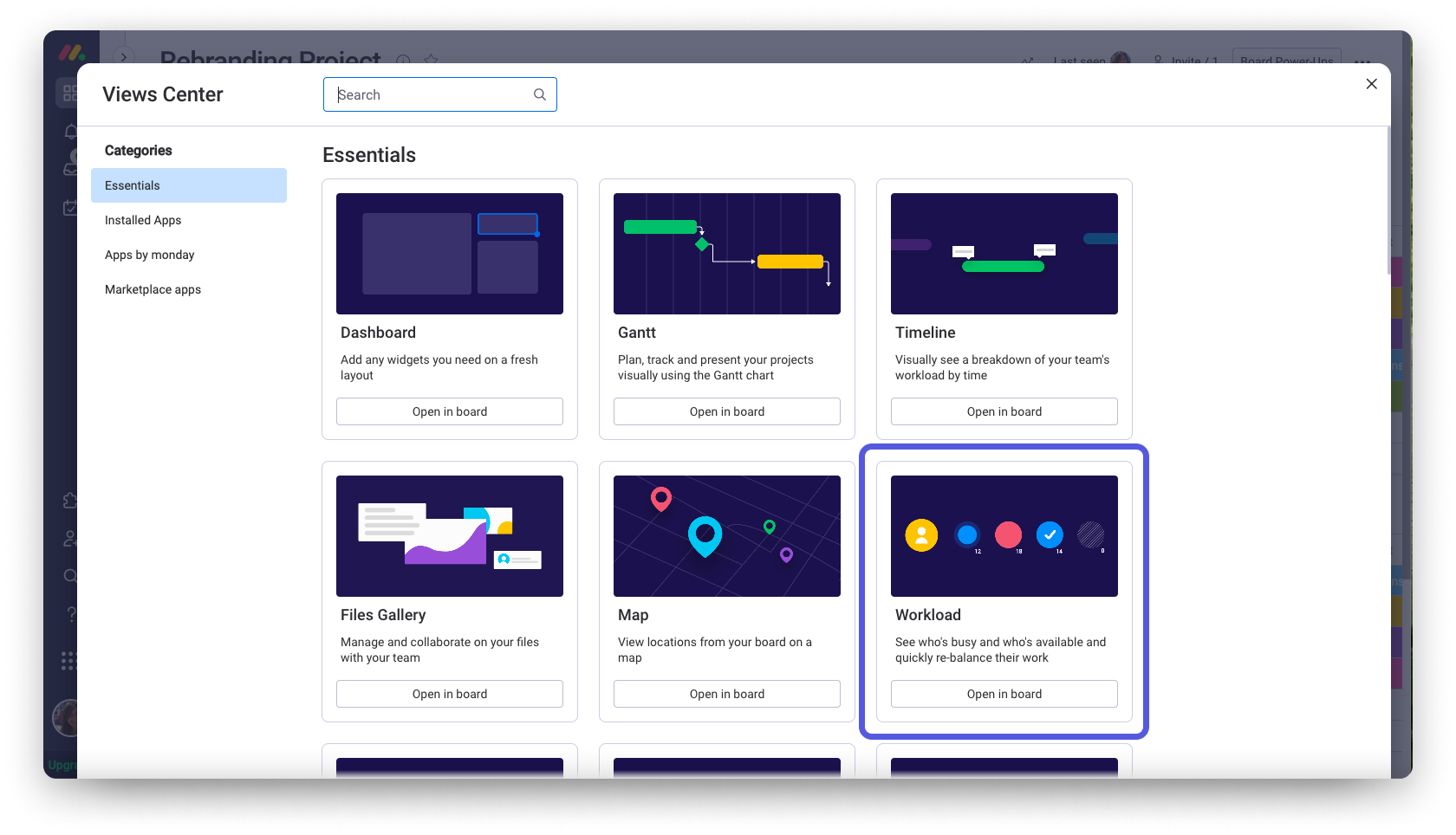
Task: Select the Workload preview thumbnail
Action: (x=1004, y=536)
